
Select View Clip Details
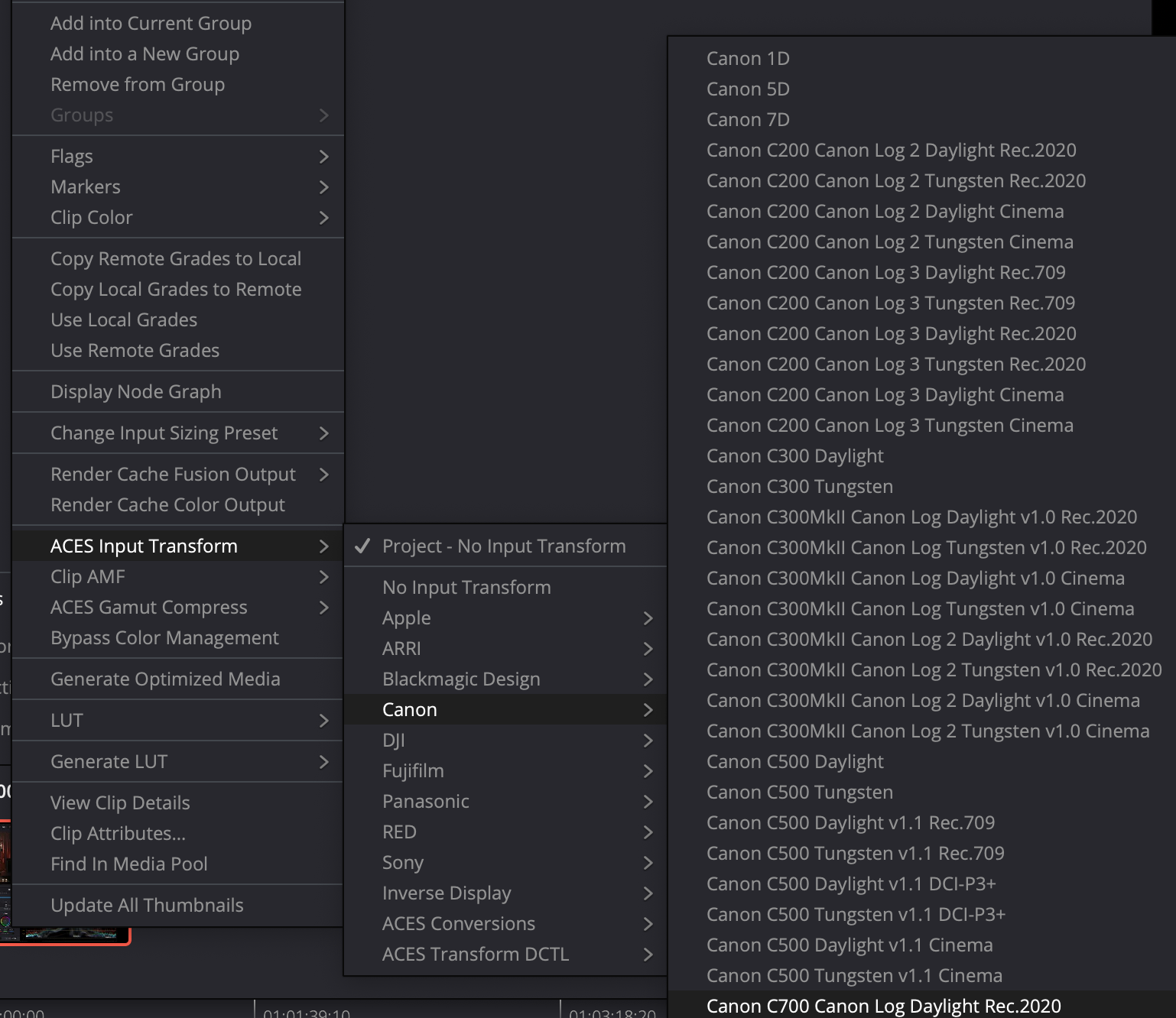pos(178,802)
